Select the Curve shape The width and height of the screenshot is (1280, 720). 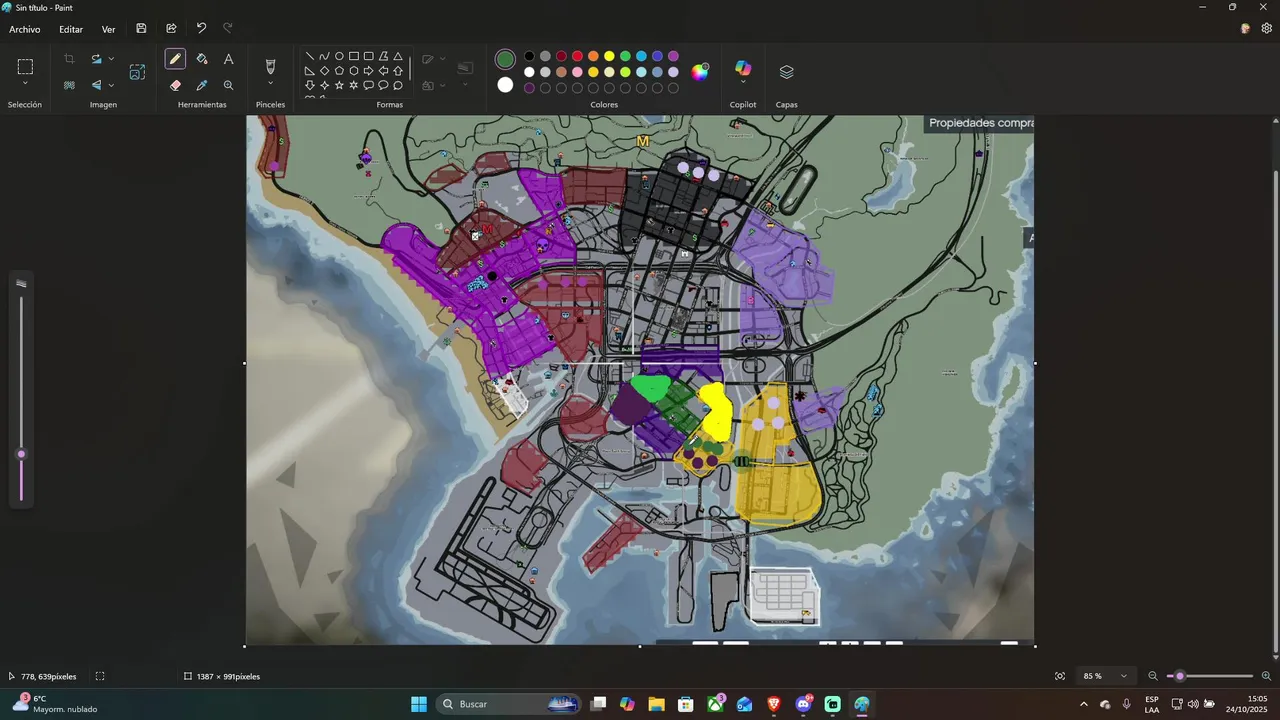[324, 57]
